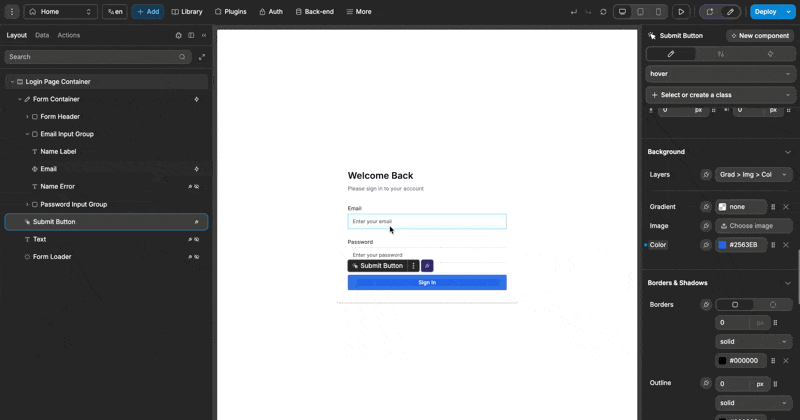Viewport: 800px width, 420px height.
Task: Click the undo arrow icon
Action: click(574, 12)
